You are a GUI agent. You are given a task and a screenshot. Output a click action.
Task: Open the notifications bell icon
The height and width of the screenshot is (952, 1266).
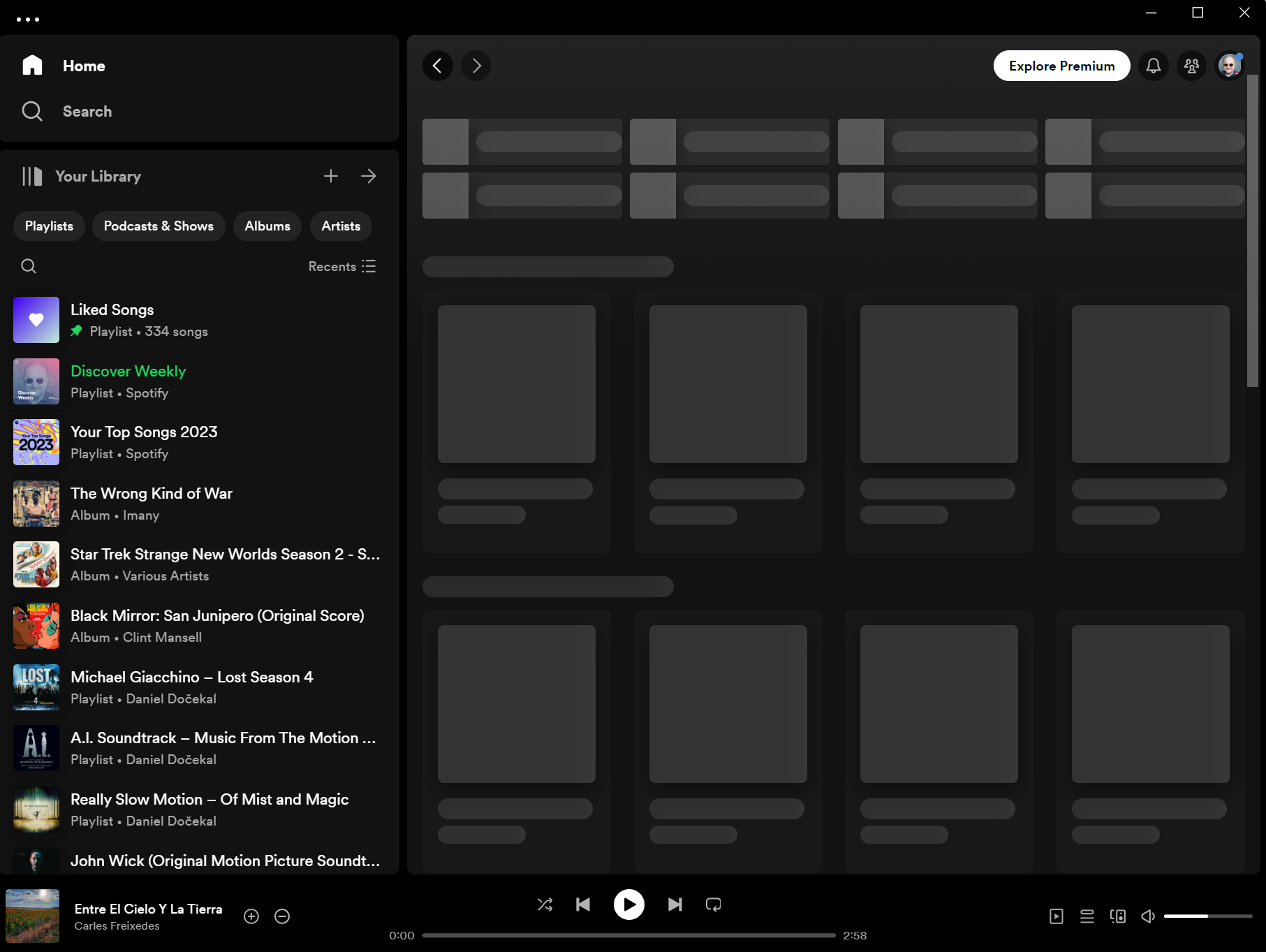pos(1154,66)
